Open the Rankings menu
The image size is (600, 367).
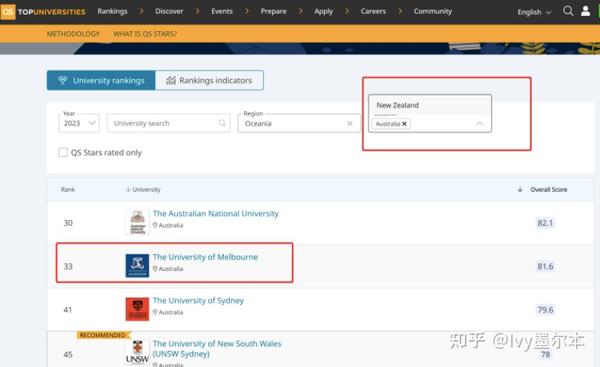tap(112, 11)
